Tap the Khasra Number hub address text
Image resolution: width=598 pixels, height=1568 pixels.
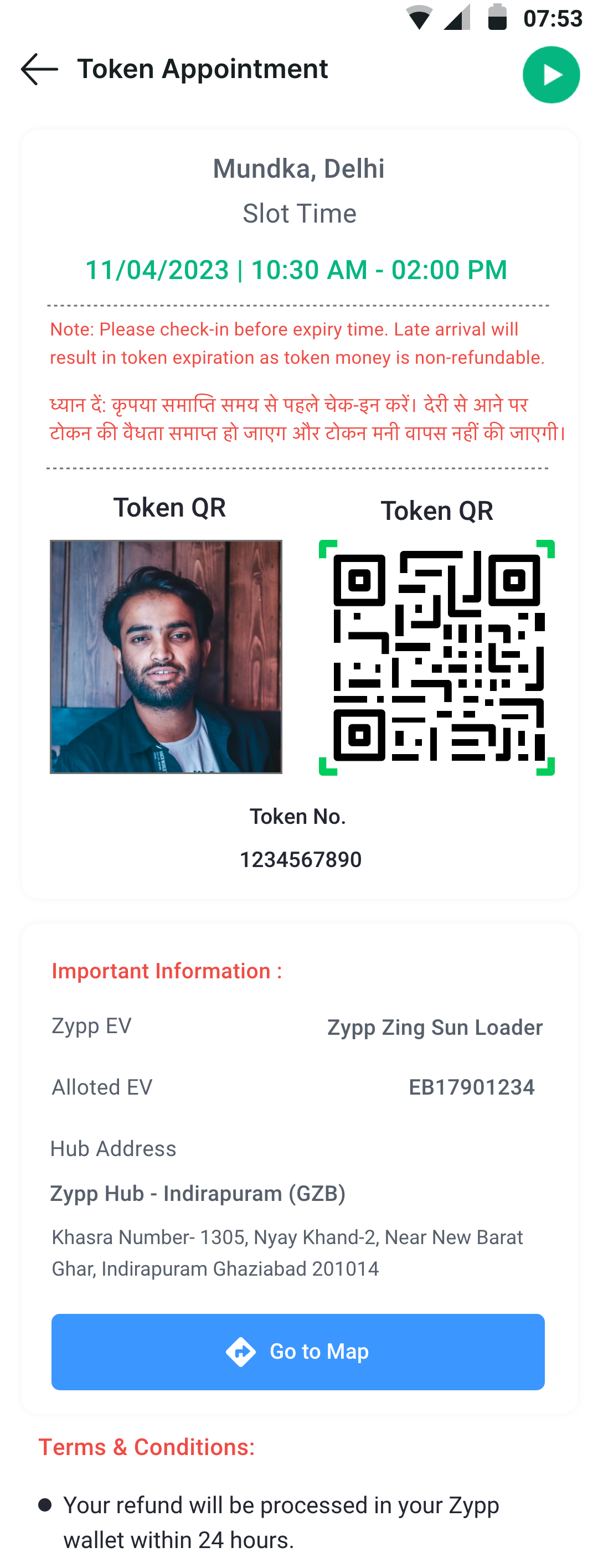coord(287,1253)
